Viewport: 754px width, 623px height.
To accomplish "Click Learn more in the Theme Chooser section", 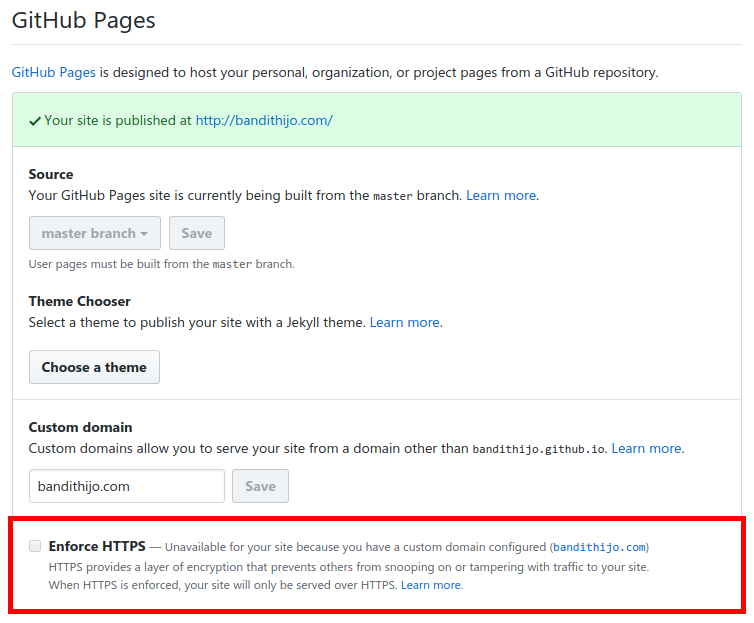I will pos(404,322).
